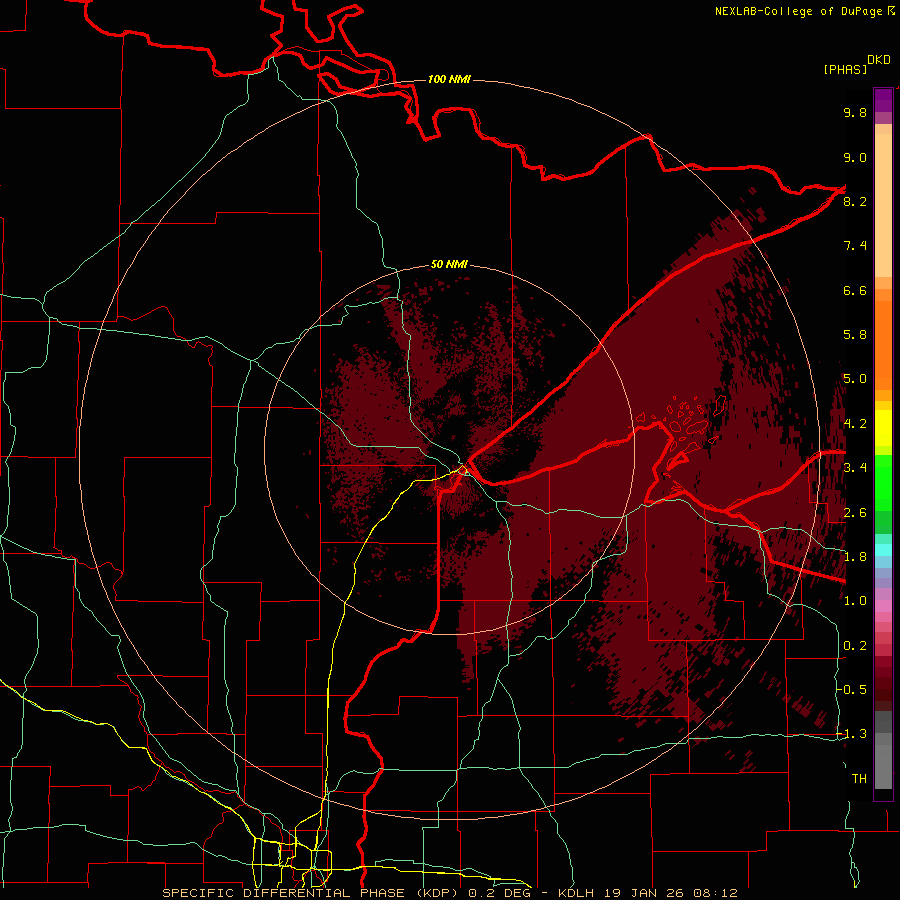Pick the cyan swatch on color bar
The image size is (900, 900).
[x=883, y=550]
